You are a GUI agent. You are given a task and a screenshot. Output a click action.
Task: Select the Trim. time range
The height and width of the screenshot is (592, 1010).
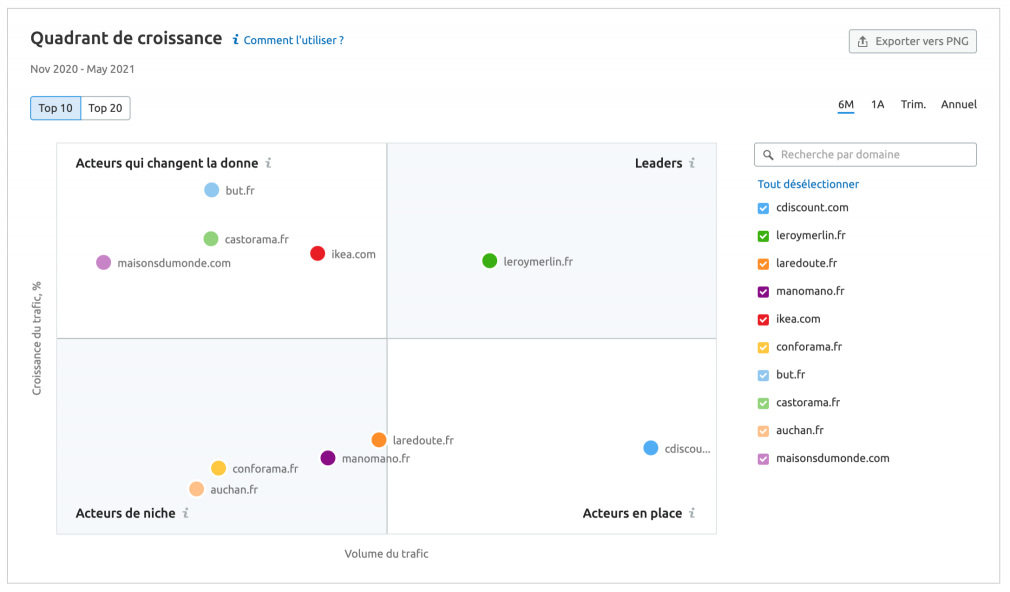[x=913, y=104]
